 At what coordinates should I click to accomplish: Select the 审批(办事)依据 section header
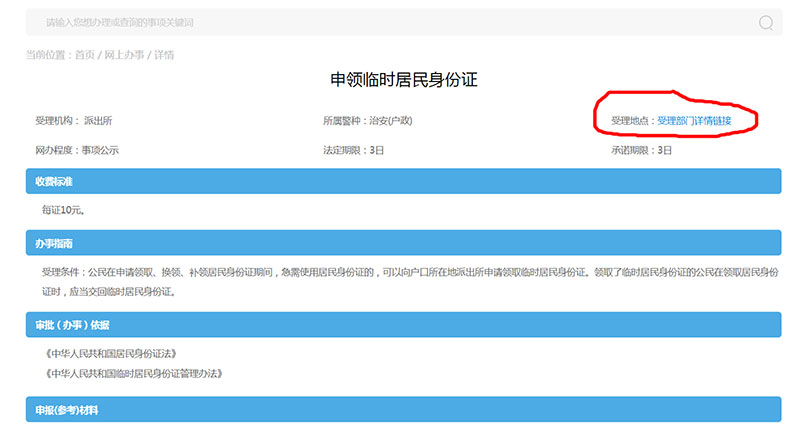tap(404, 325)
